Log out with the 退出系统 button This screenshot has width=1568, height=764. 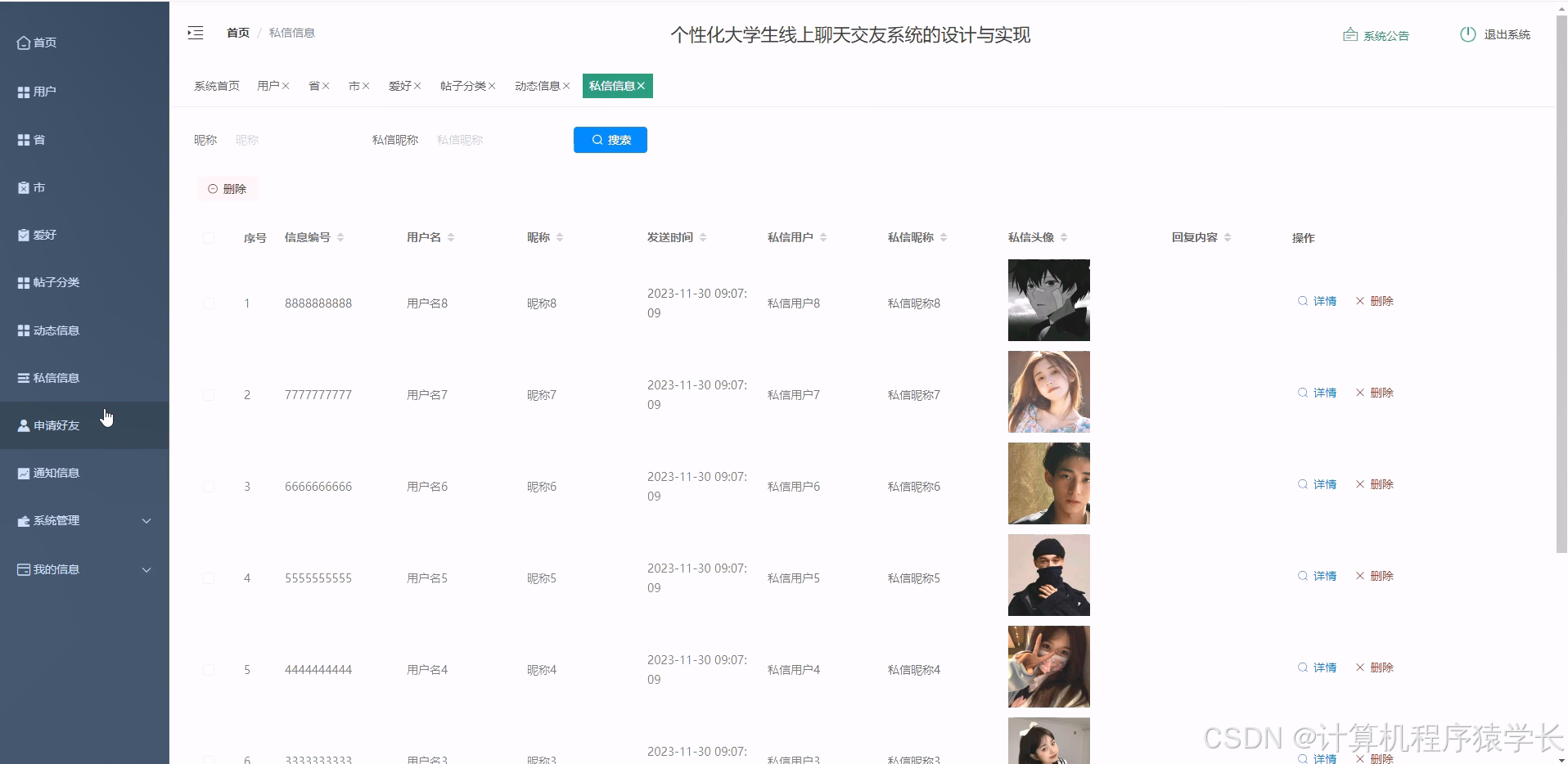1495,34
